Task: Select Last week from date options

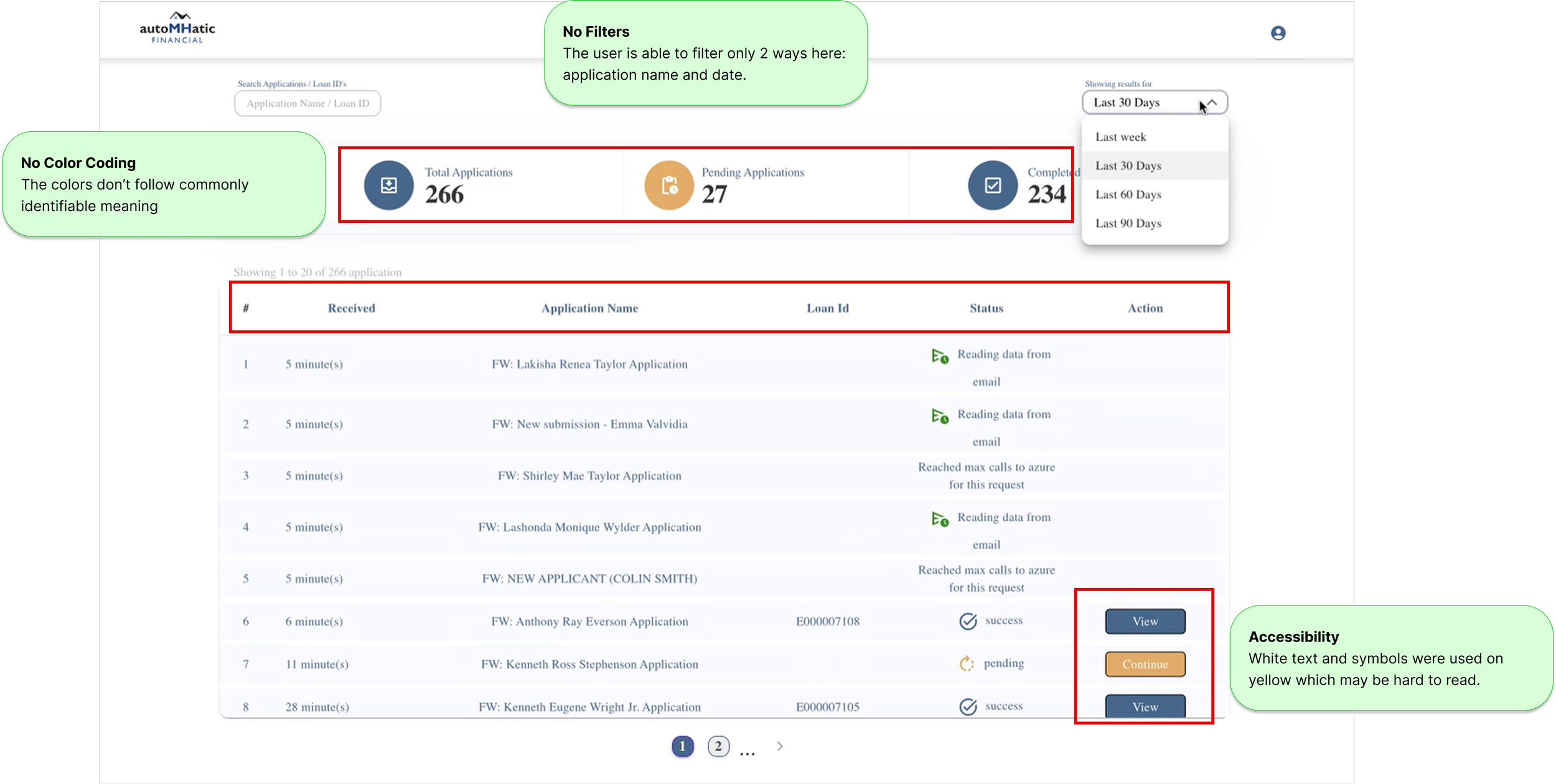Action: point(1120,137)
